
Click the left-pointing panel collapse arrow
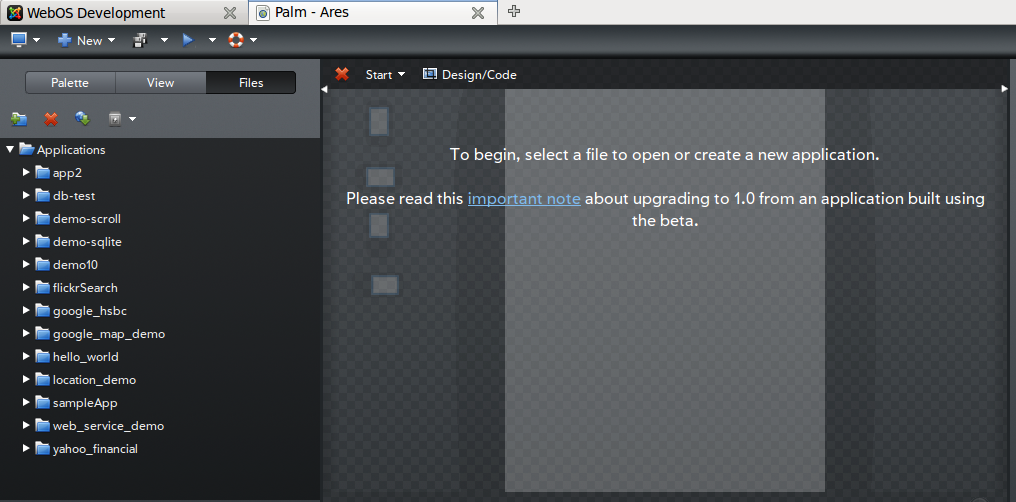tap(325, 89)
